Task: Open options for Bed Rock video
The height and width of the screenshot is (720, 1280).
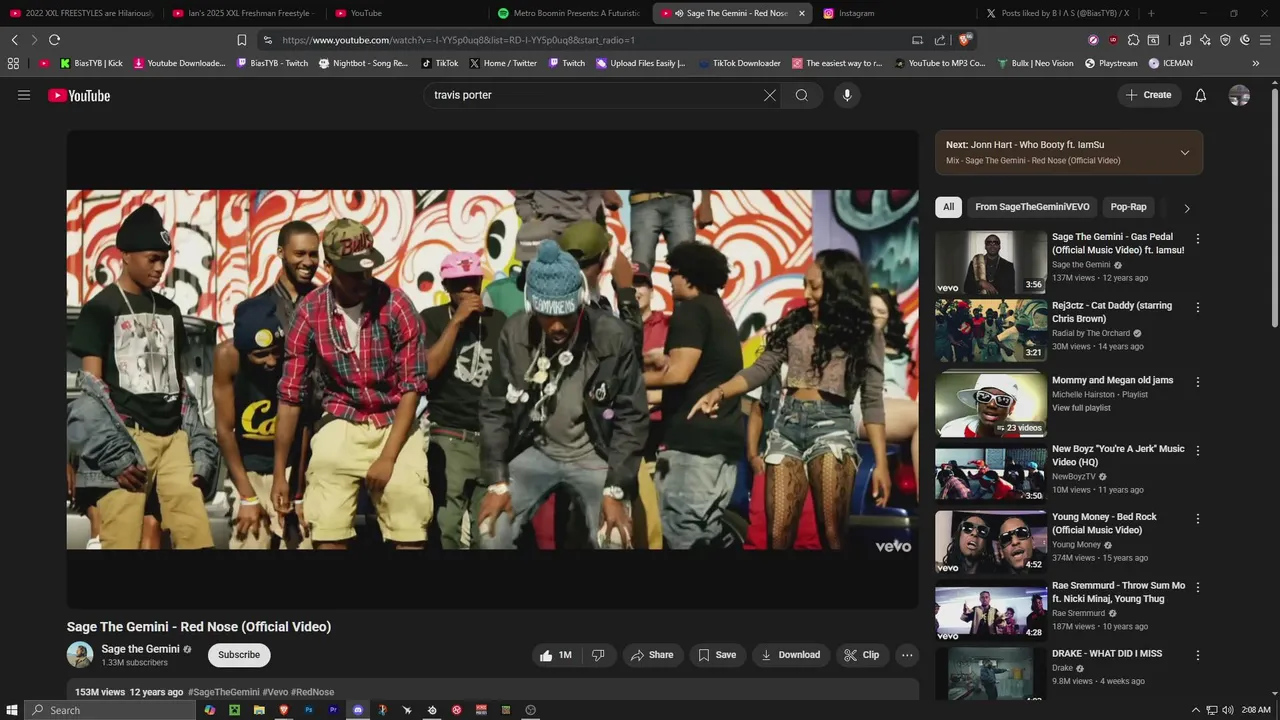Action: pos(1197,519)
